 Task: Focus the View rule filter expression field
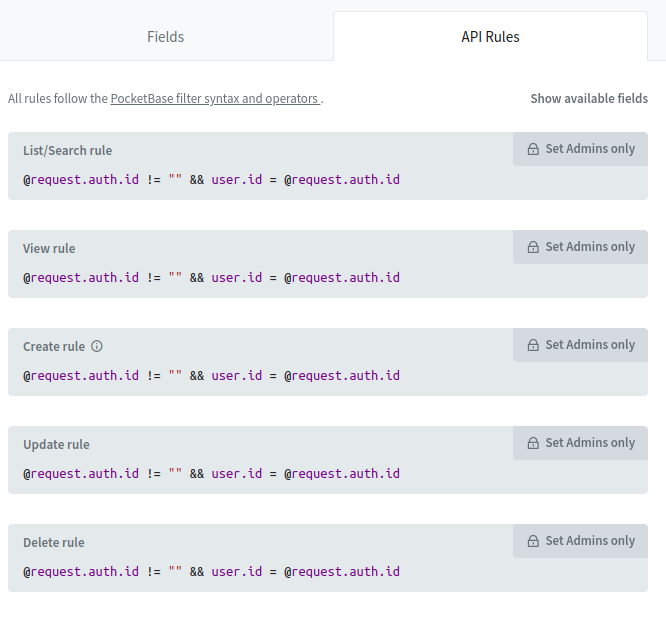click(300, 278)
